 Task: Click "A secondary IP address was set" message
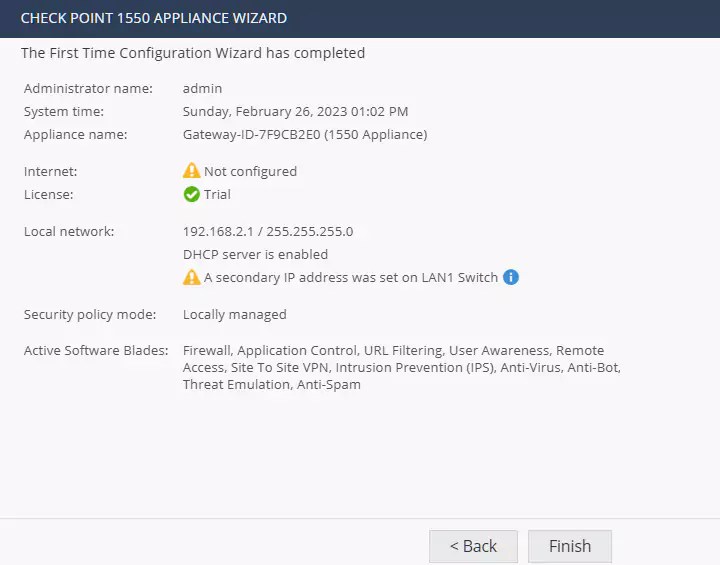[351, 277]
